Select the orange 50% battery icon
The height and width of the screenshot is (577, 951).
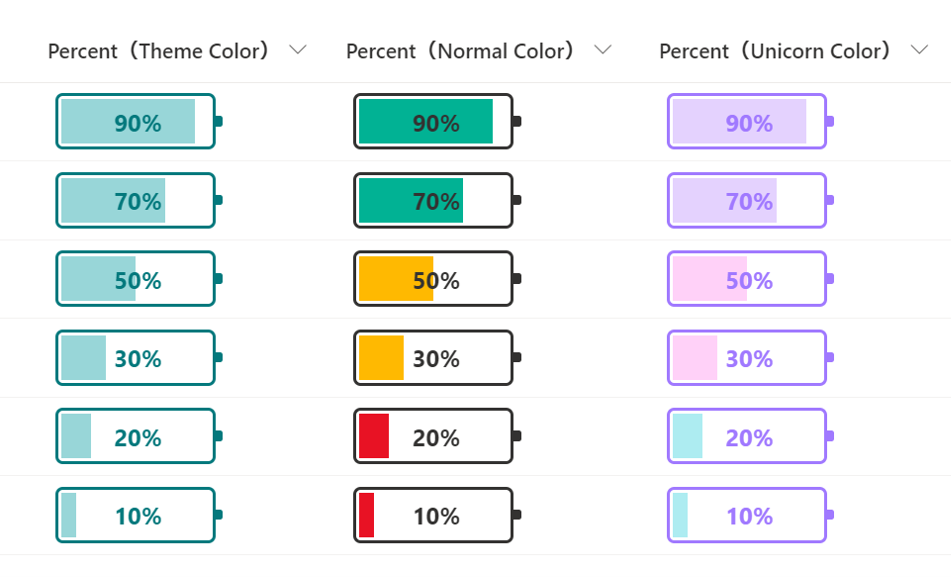(x=437, y=278)
